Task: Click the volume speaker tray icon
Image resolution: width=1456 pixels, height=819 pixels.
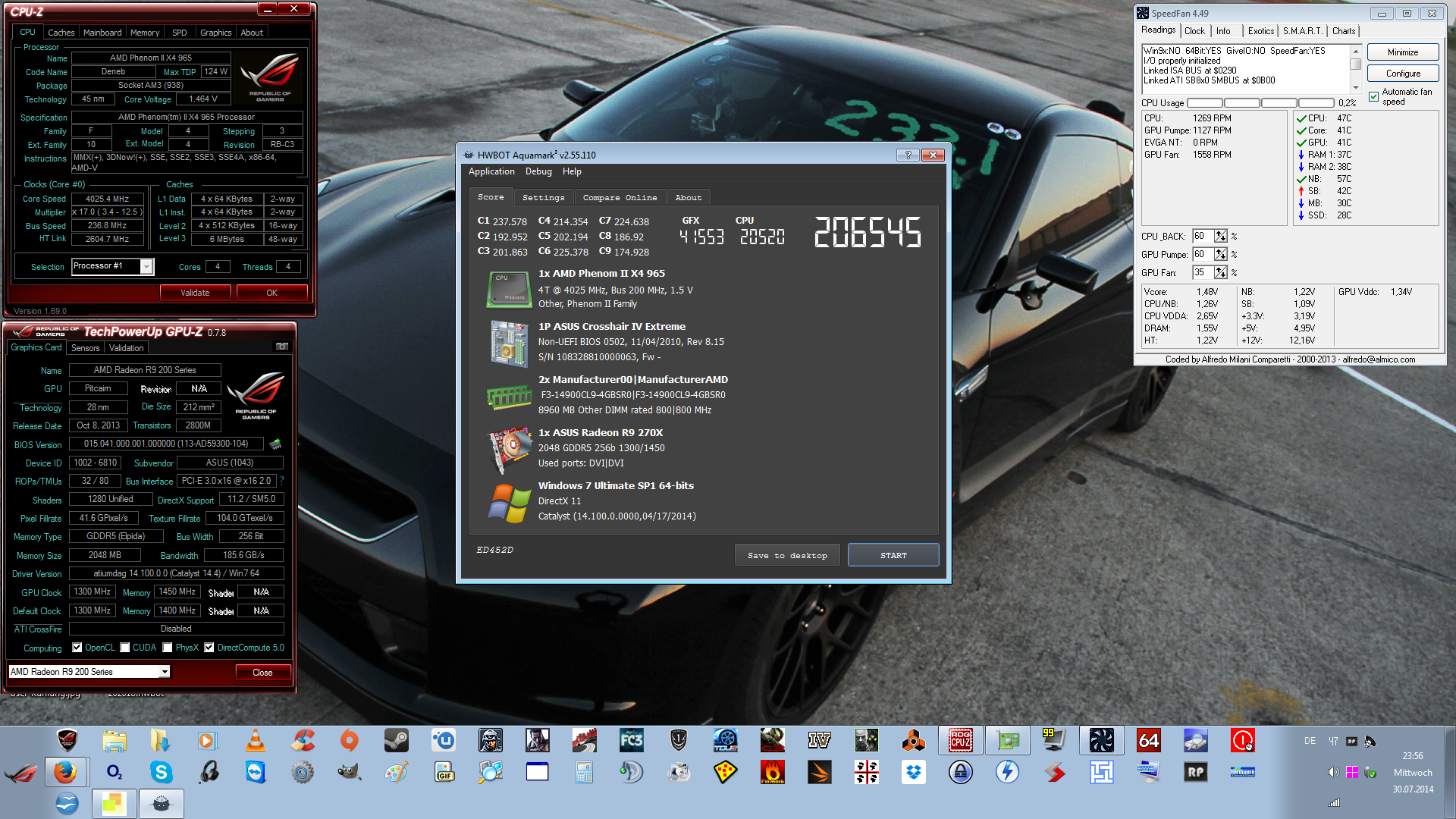Action: click(x=1333, y=772)
